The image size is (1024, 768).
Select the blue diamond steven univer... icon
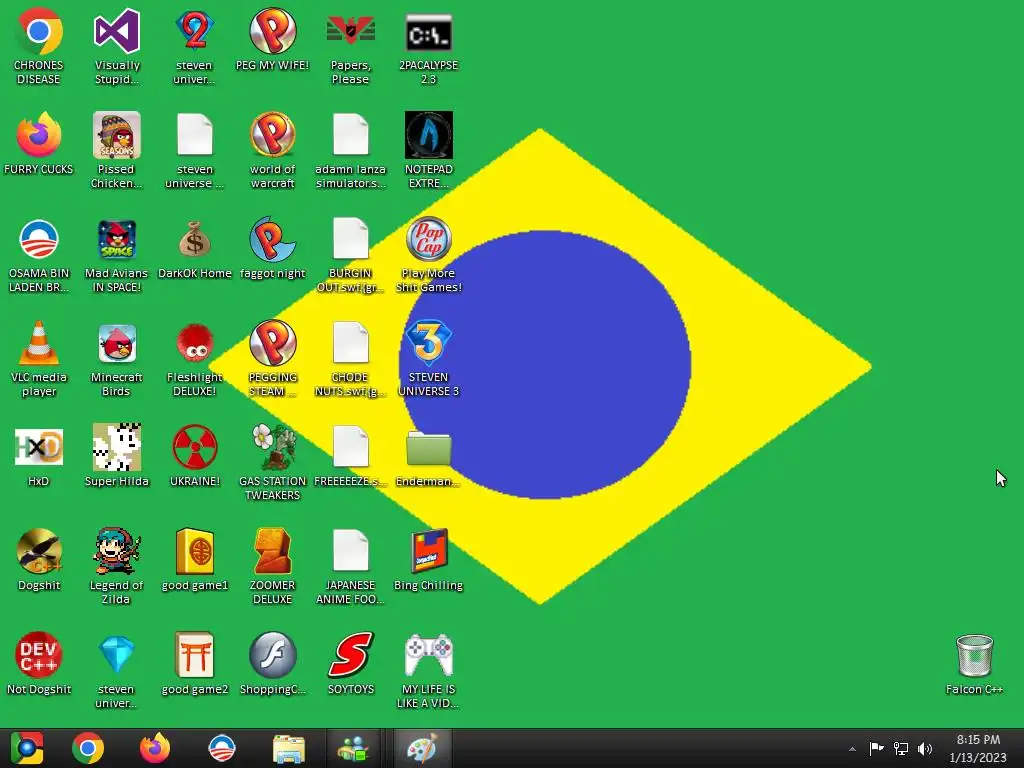(x=117, y=656)
